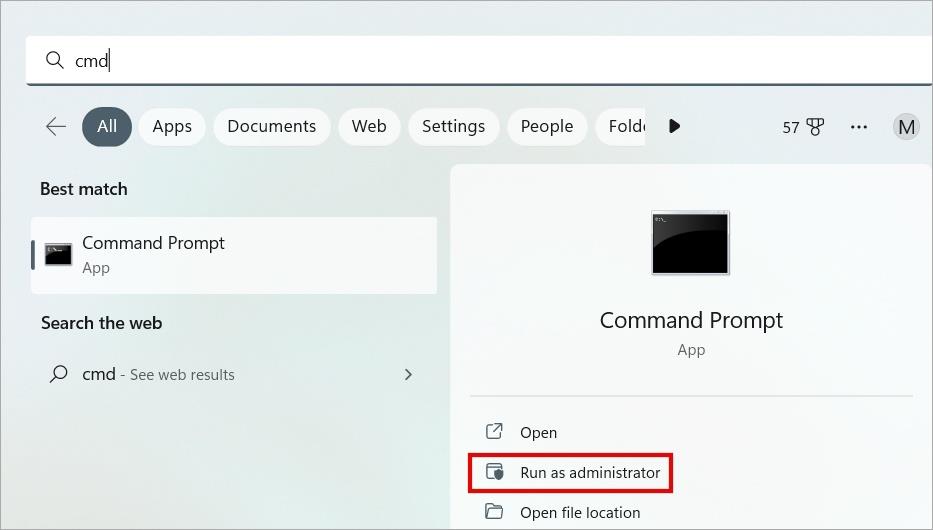933x530 pixels.
Task: Open the three-dot more options menu
Action: 859,127
